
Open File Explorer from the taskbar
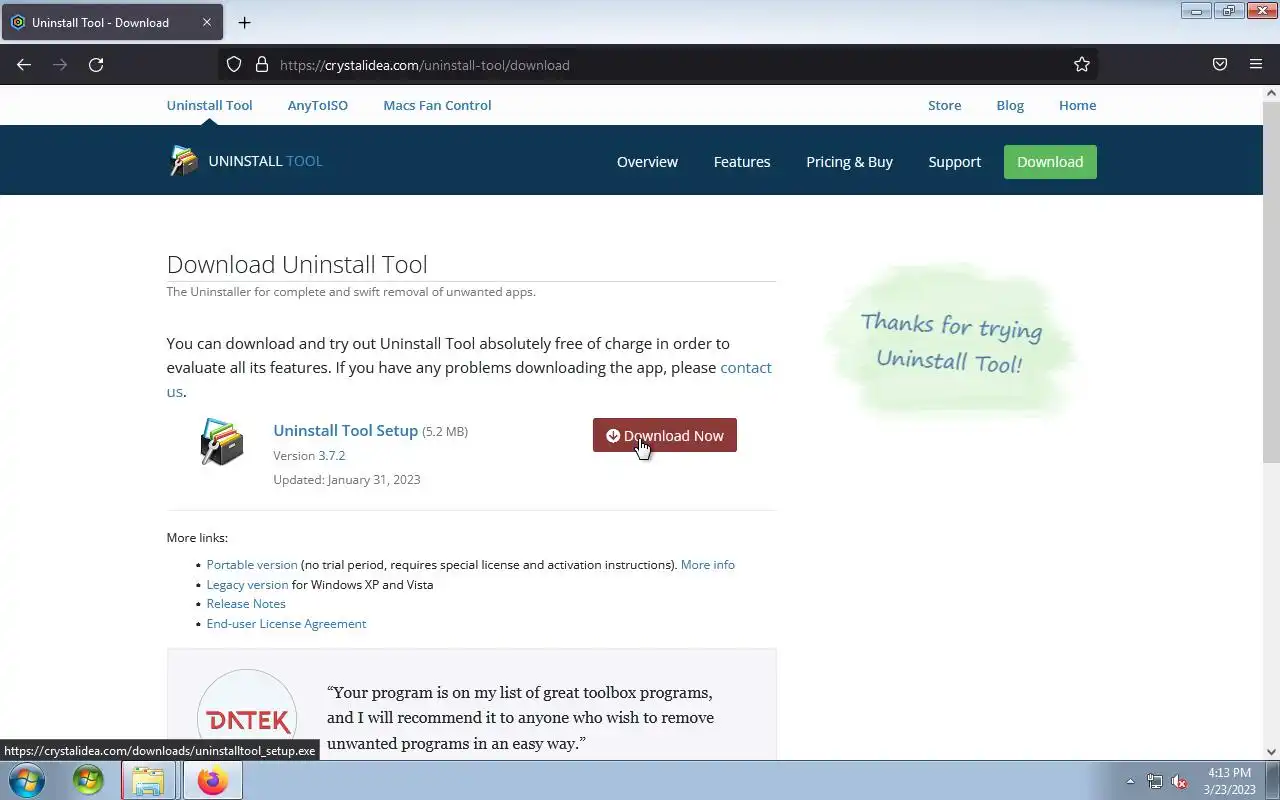[148, 780]
